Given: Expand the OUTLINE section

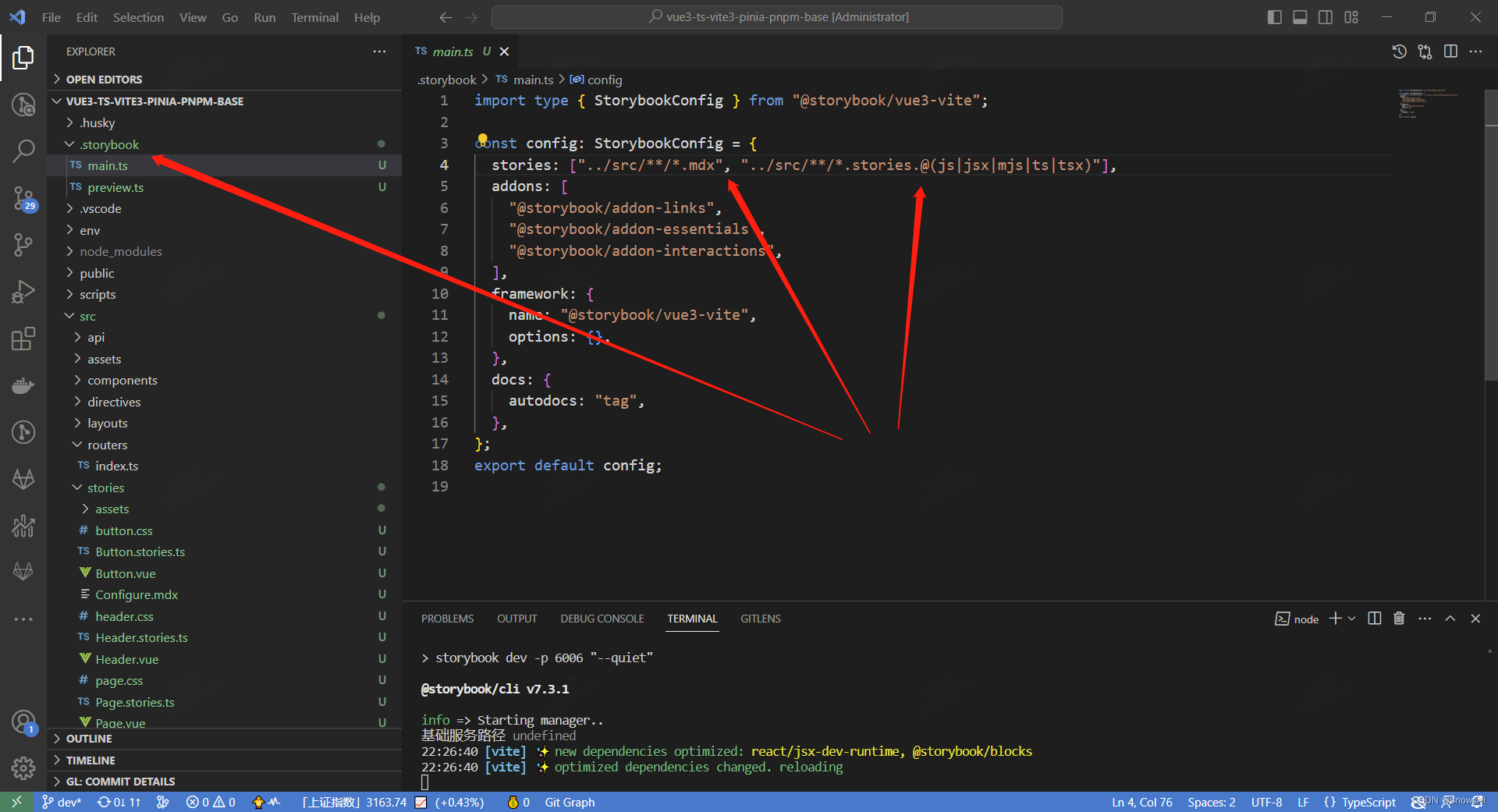Looking at the screenshot, I should click(x=225, y=738).
